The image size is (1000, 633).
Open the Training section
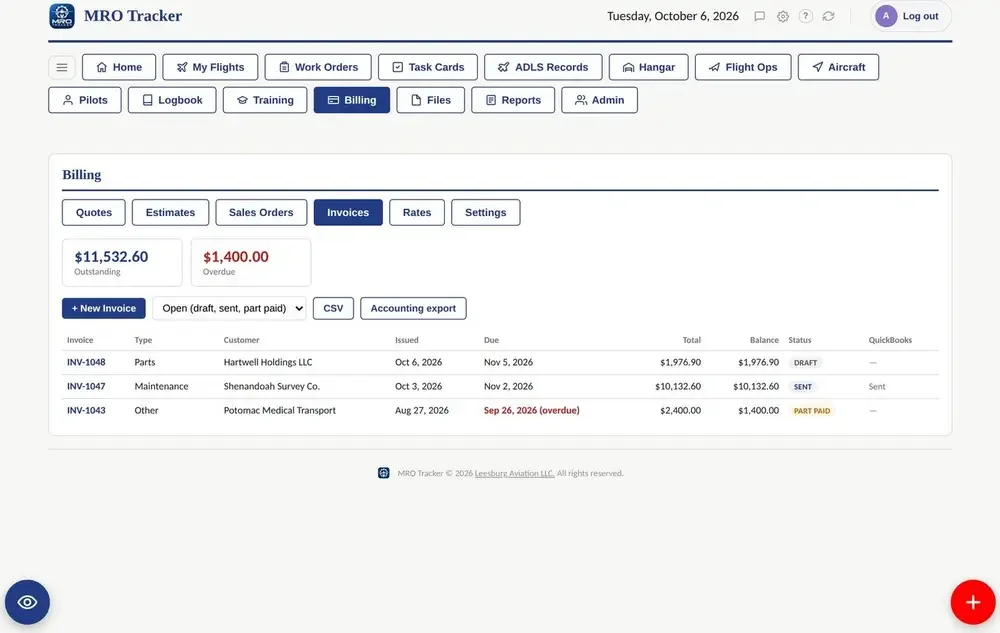tap(265, 100)
